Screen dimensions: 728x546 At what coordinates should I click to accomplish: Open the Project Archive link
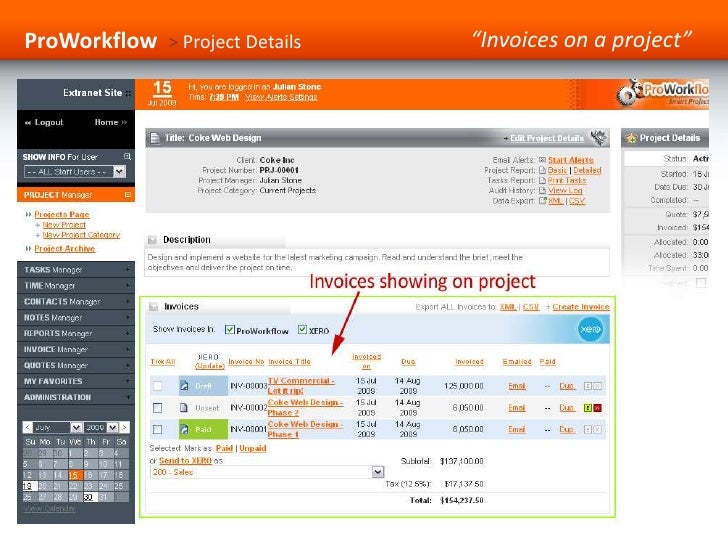click(65, 249)
